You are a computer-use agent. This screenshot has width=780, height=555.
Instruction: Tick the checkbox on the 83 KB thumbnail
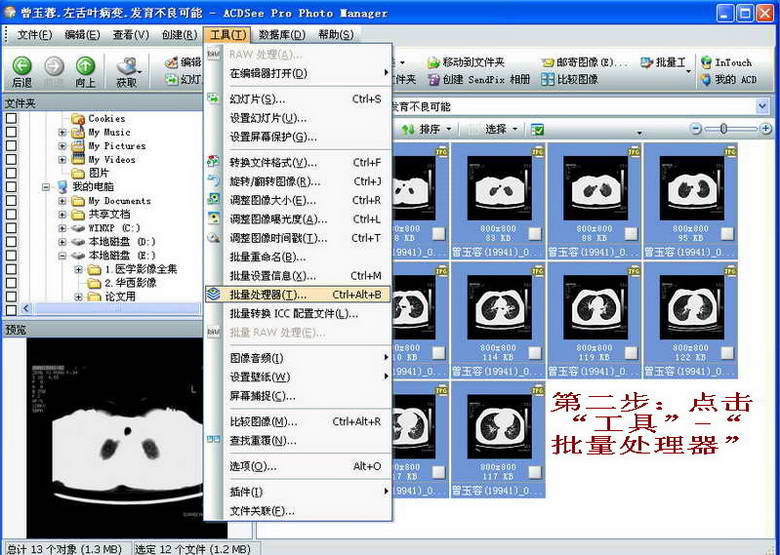[x=535, y=234]
